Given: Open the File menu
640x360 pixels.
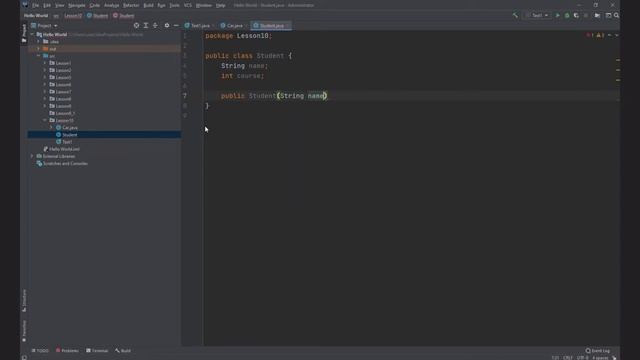Looking at the screenshot, I should [x=36, y=5].
